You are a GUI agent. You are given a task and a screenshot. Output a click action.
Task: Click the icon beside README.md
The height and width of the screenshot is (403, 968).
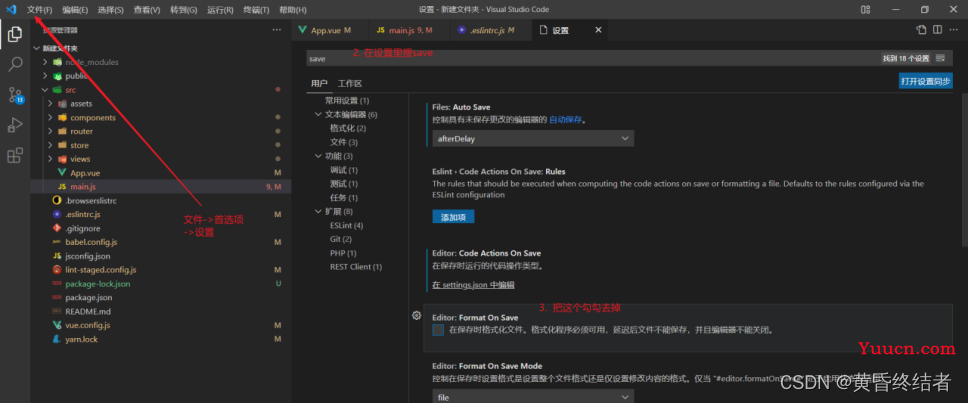click(x=57, y=312)
